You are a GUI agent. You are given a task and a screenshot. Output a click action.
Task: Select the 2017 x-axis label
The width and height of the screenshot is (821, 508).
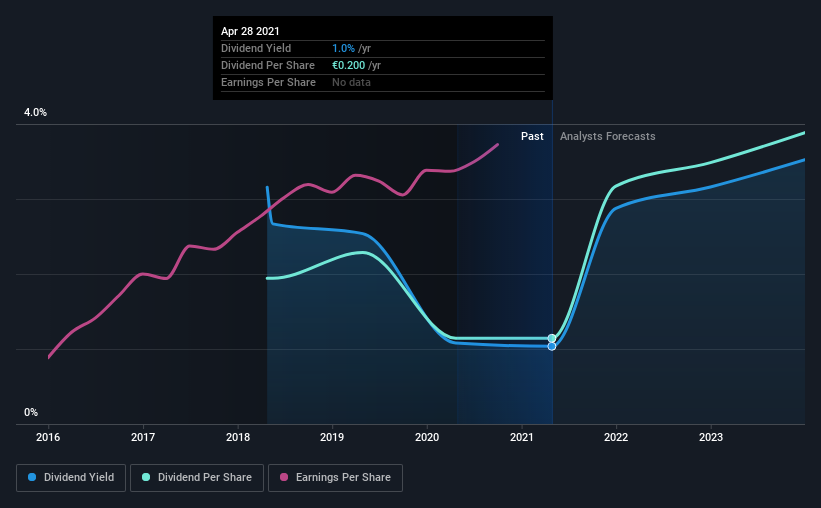[x=143, y=437]
